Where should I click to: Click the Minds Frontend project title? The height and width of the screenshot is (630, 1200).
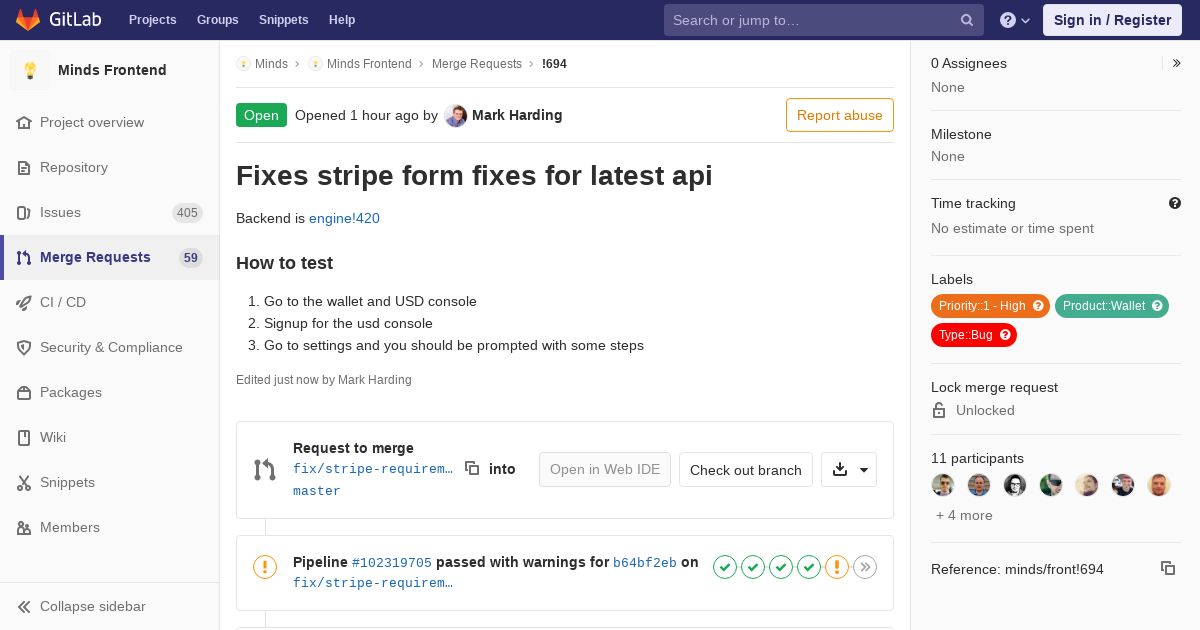(112, 70)
